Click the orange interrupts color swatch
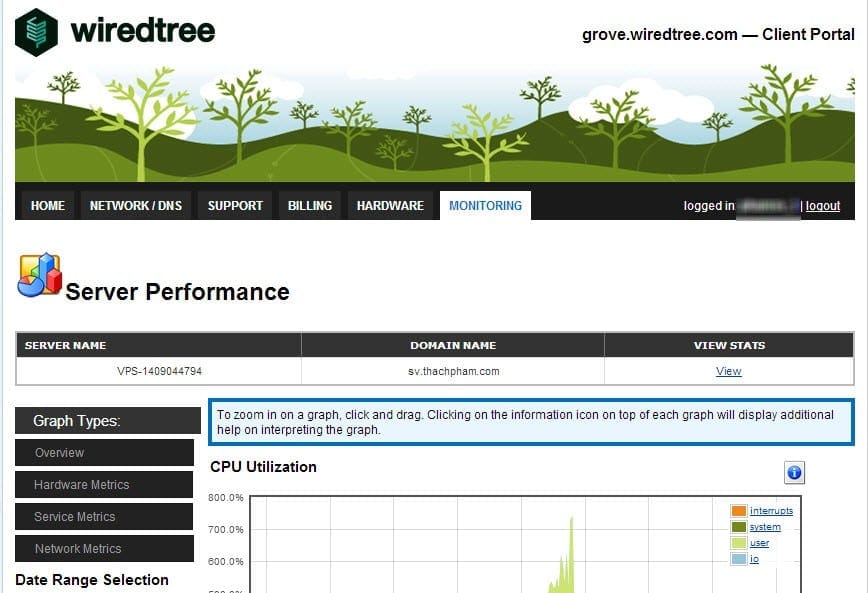This screenshot has width=868, height=593. pos(738,511)
